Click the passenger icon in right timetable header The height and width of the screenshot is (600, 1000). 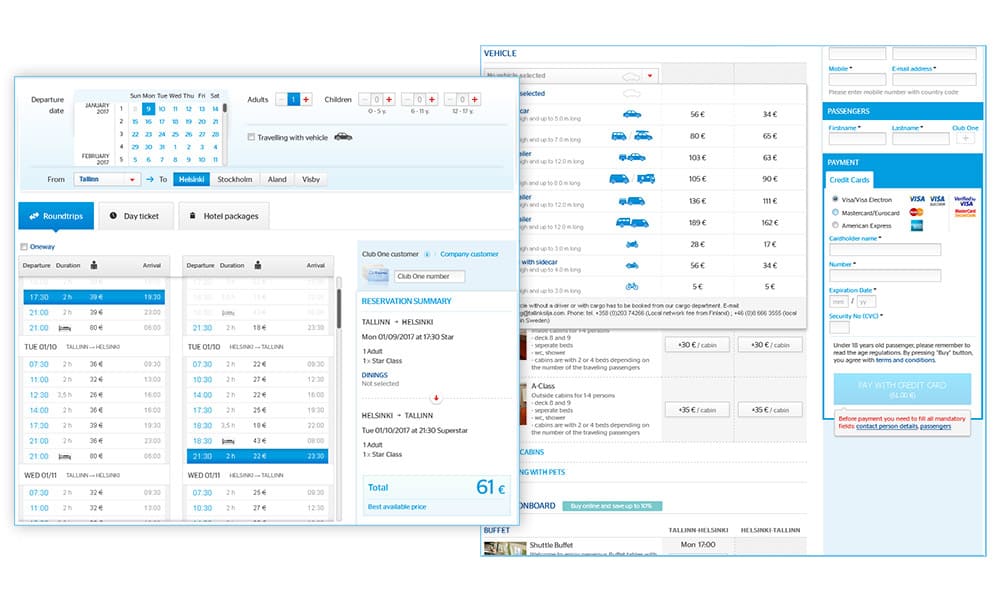point(258,265)
